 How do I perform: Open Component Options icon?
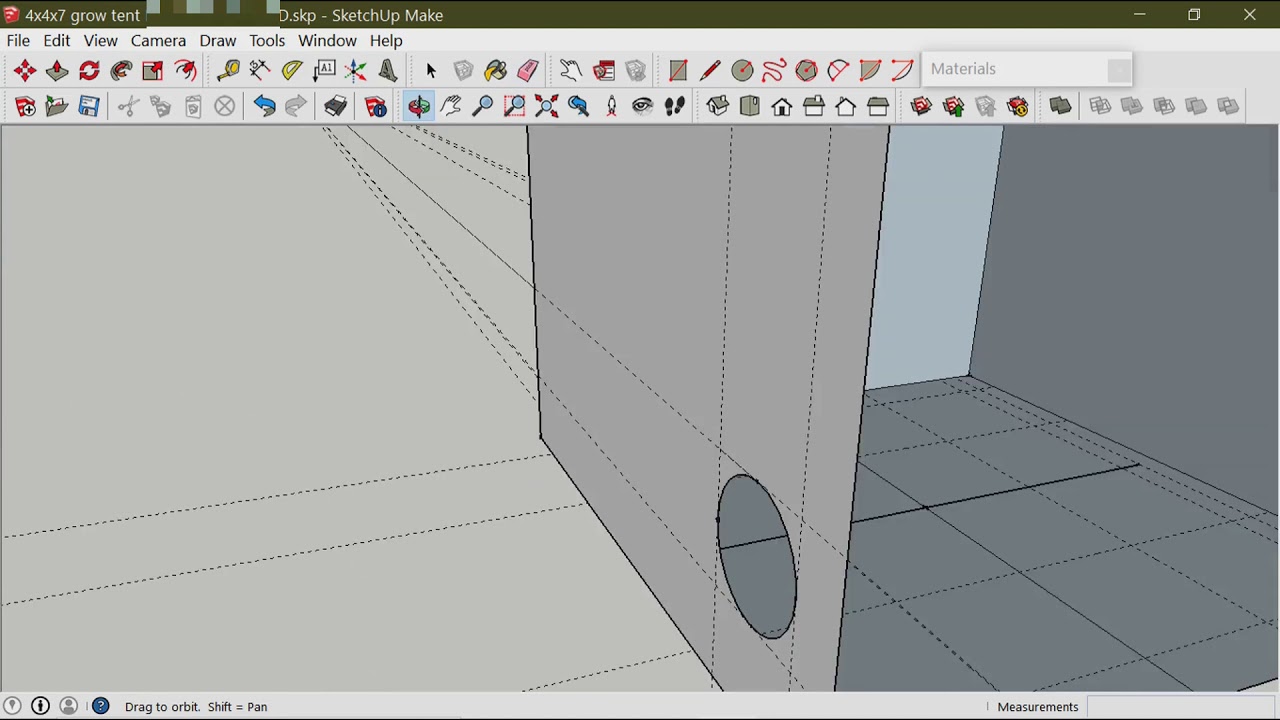pos(604,70)
